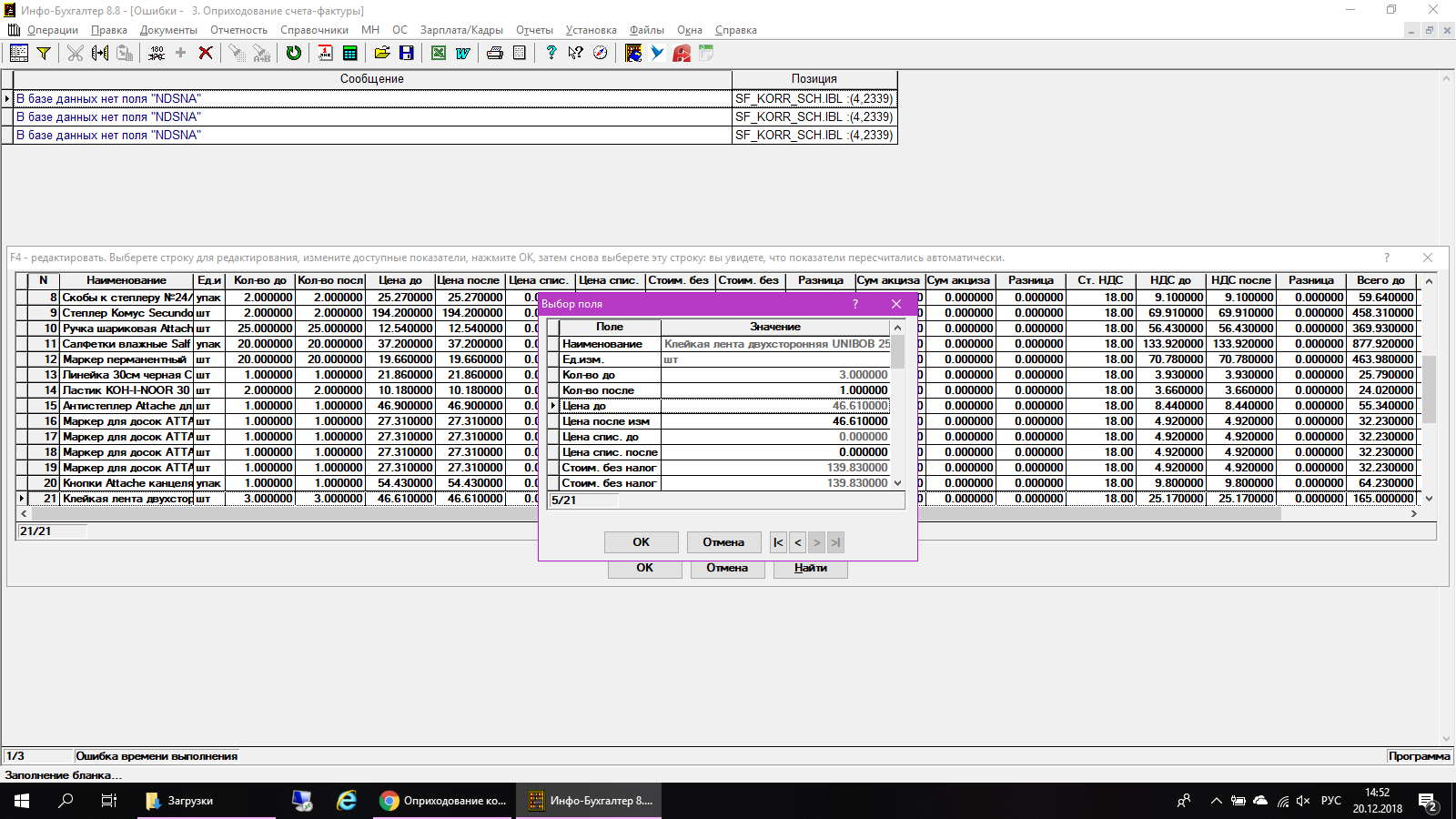
Task: Open the Документы menu
Action: tap(168, 30)
